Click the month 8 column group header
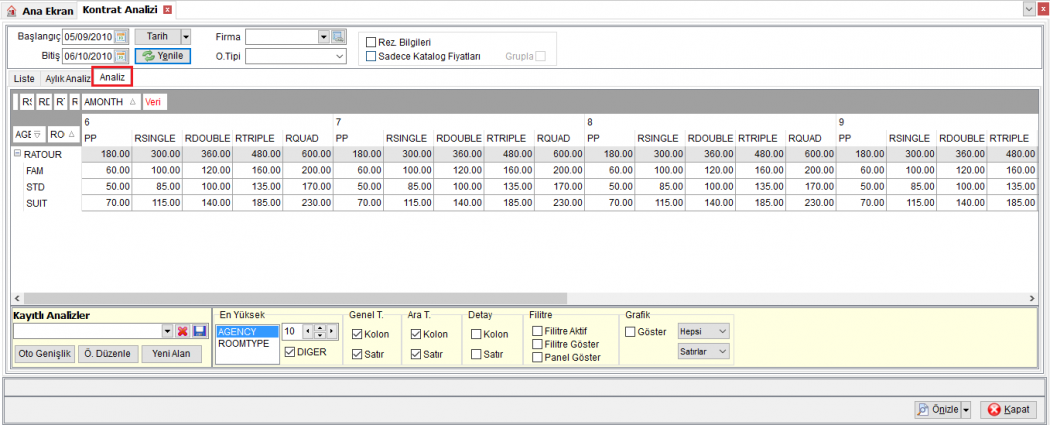The width and height of the screenshot is (1050, 425). click(710, 121)
